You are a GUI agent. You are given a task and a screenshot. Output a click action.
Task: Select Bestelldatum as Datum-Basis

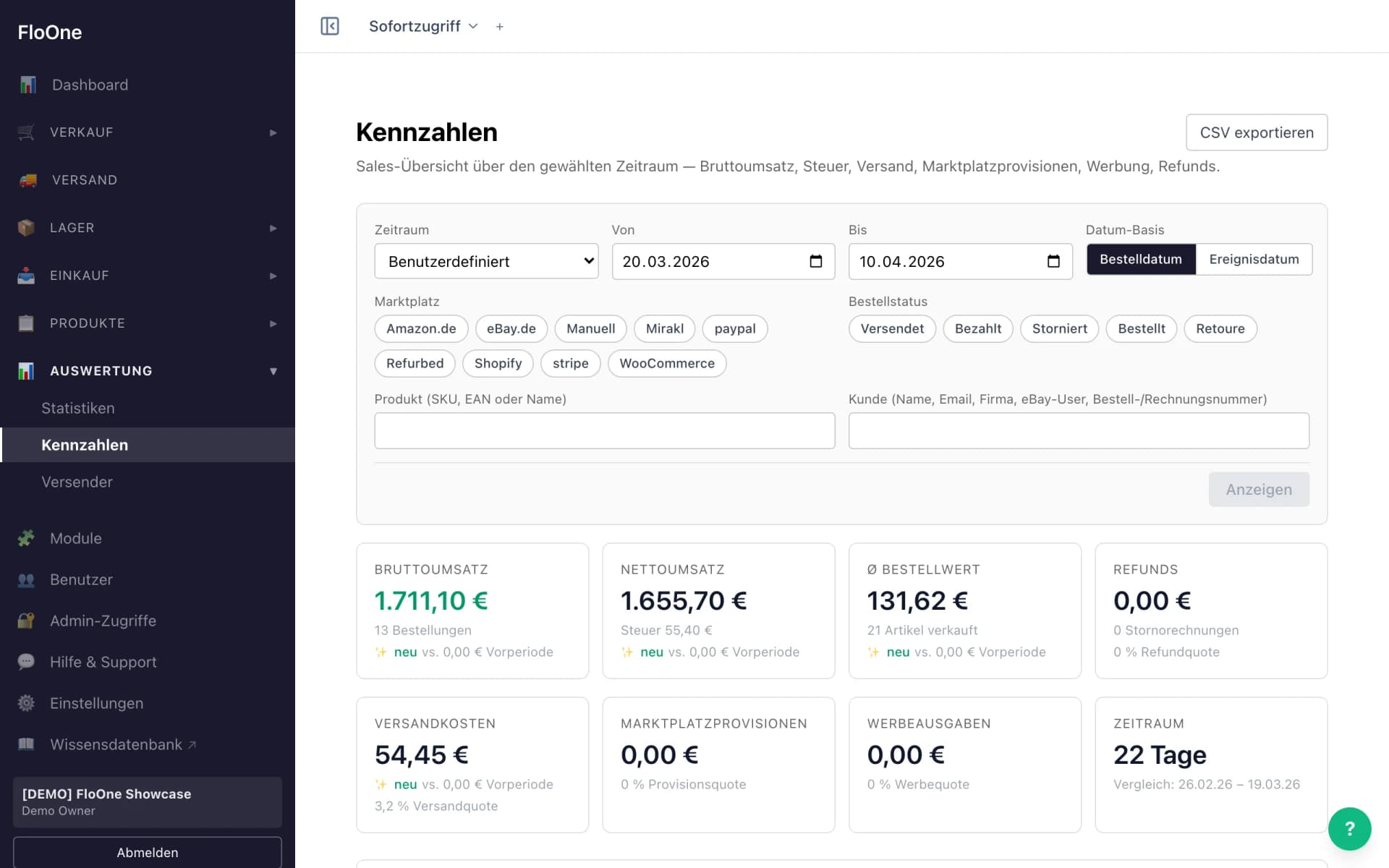coord(1141,259)
